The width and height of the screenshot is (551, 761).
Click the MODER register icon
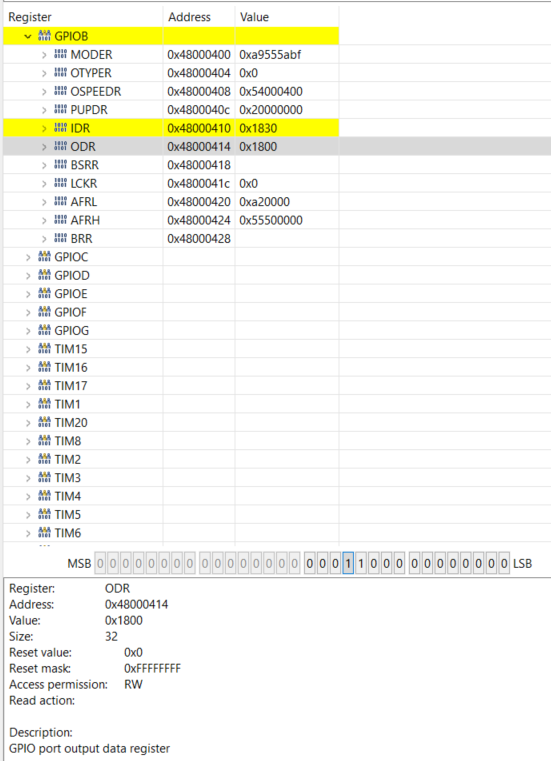60,54
